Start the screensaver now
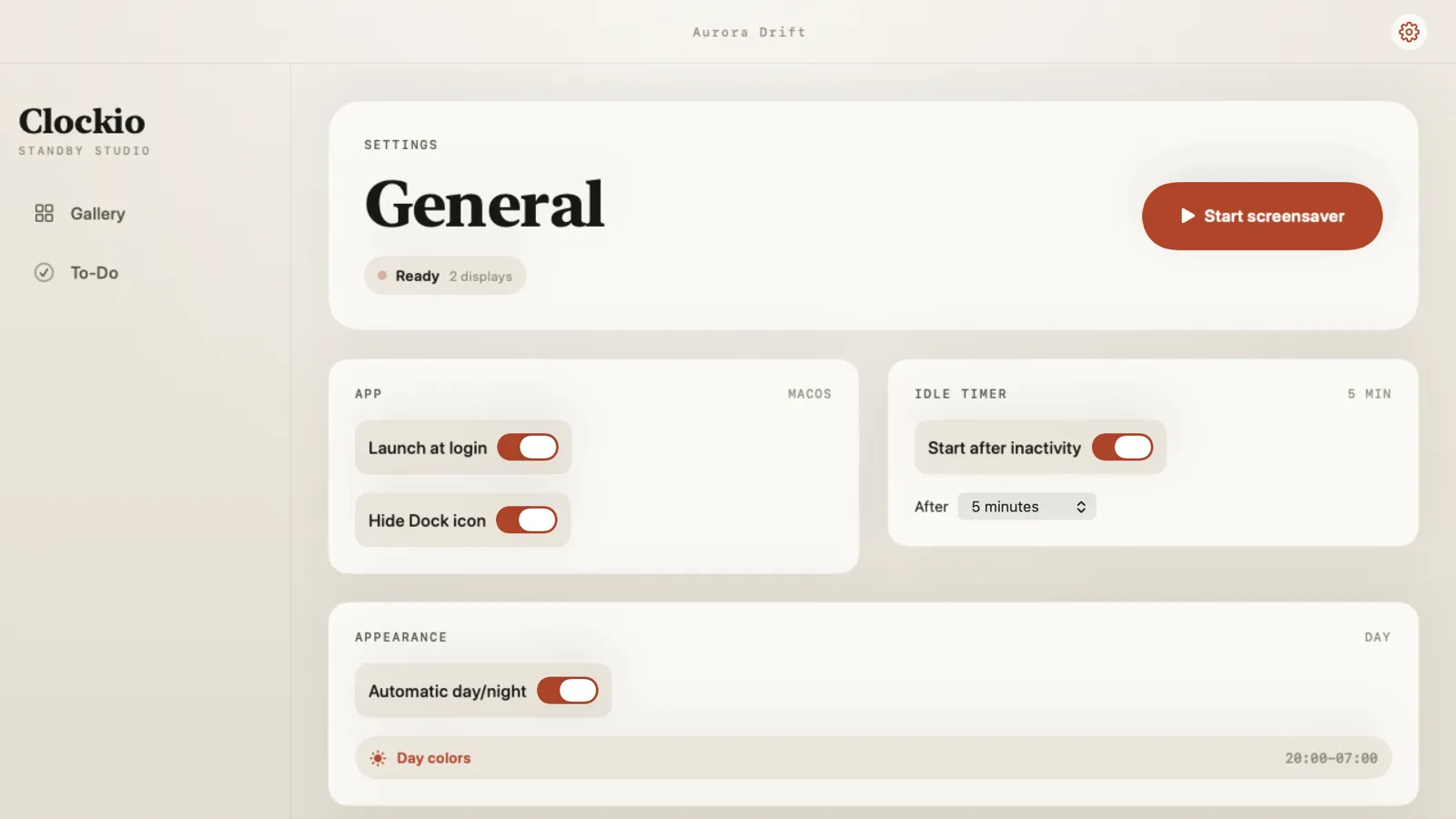1456x819 pixels. (1262, 216)
